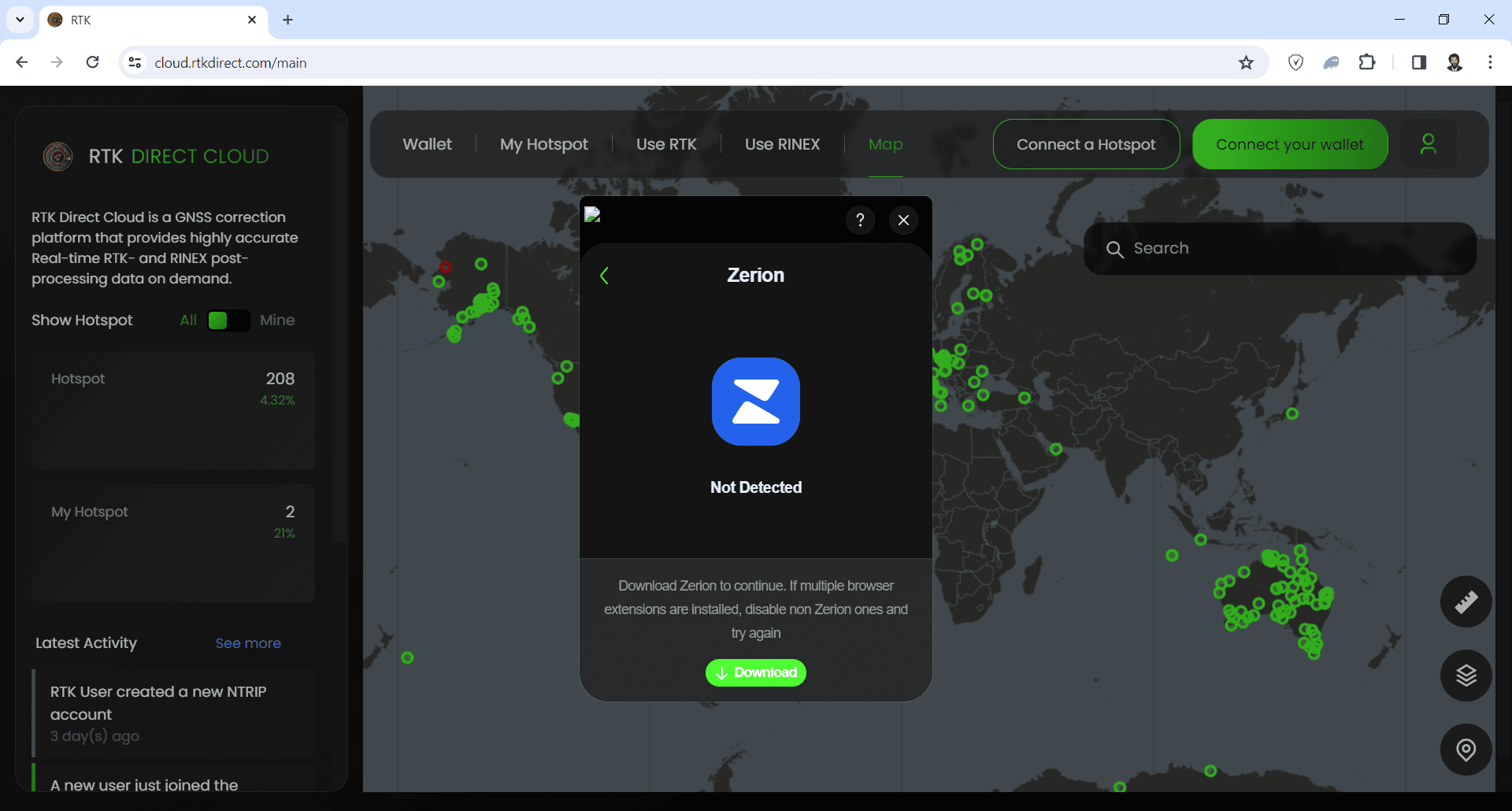
Task: Close the Zerion wallet dialog
Action: click(x=903, y=220)
